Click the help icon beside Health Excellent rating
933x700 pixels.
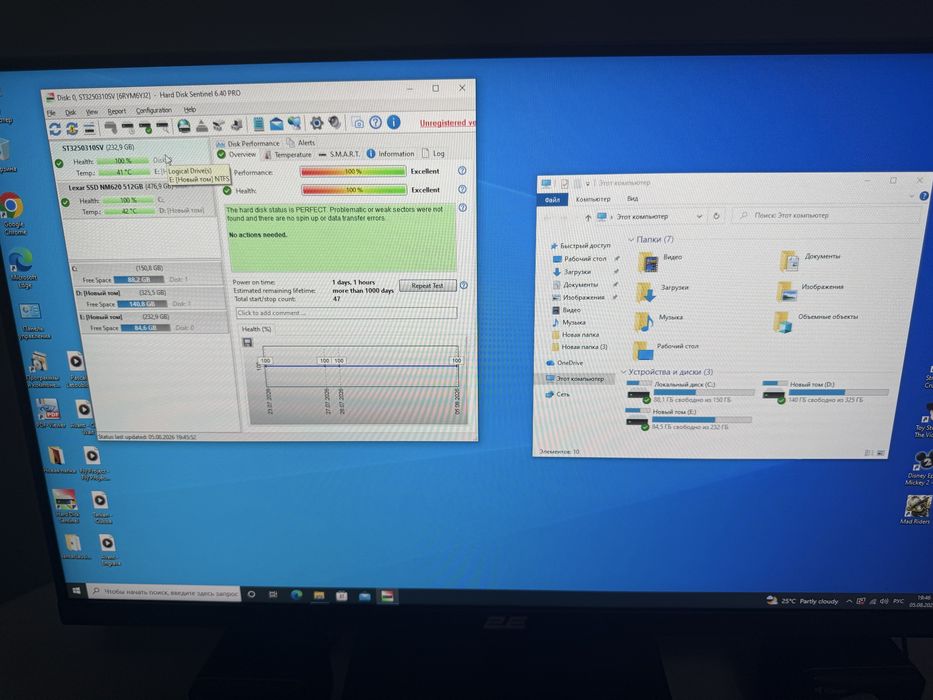[462, 189]
